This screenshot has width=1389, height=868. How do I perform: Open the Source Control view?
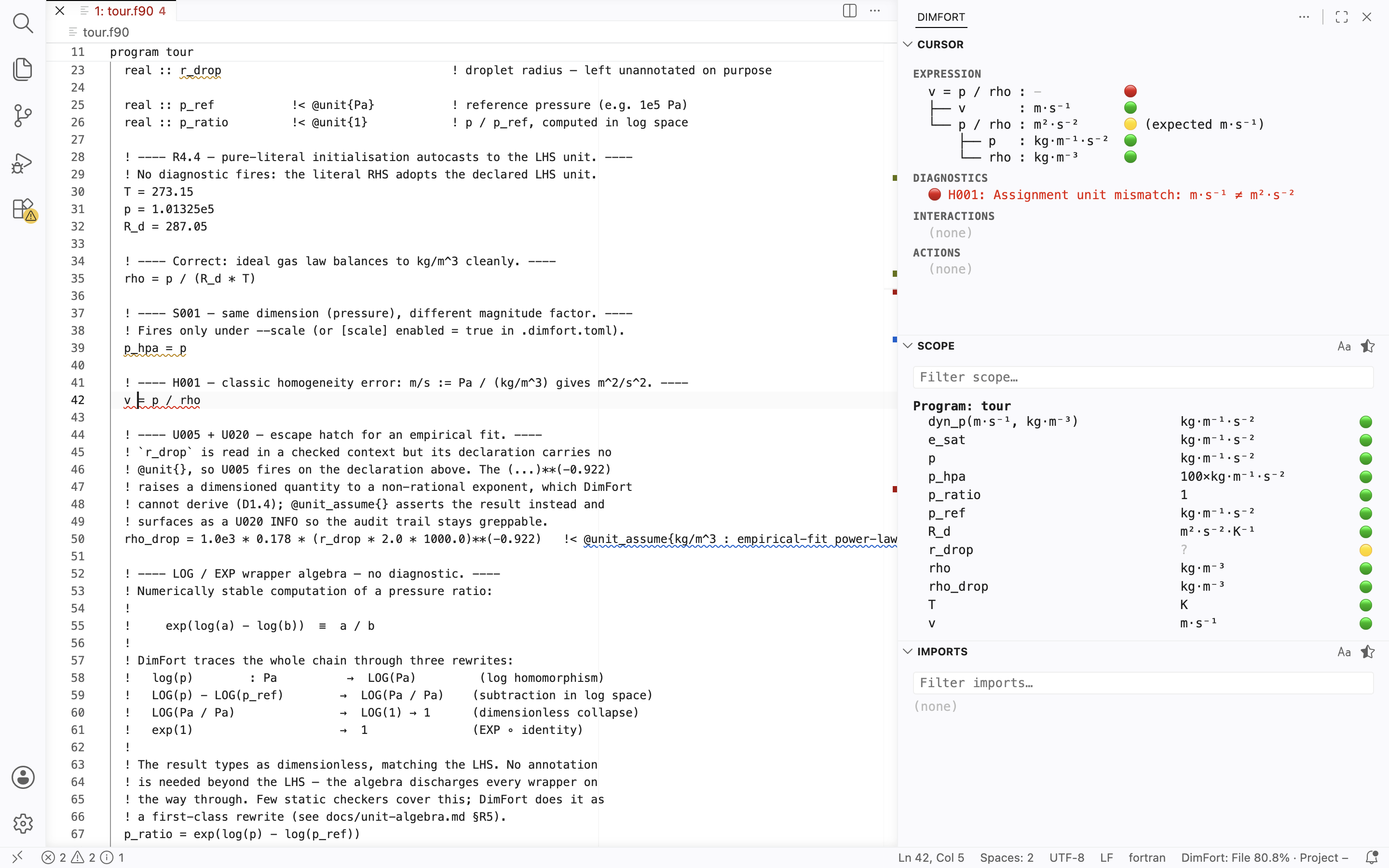[x=23, y=116]
